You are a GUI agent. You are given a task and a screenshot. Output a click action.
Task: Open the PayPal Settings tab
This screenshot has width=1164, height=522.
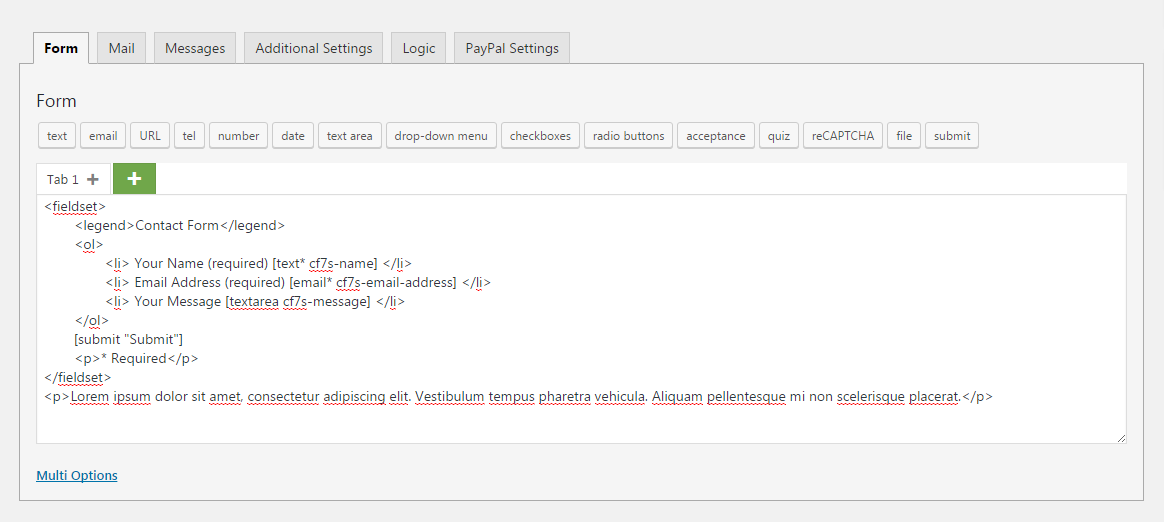[x=512, y=48]
